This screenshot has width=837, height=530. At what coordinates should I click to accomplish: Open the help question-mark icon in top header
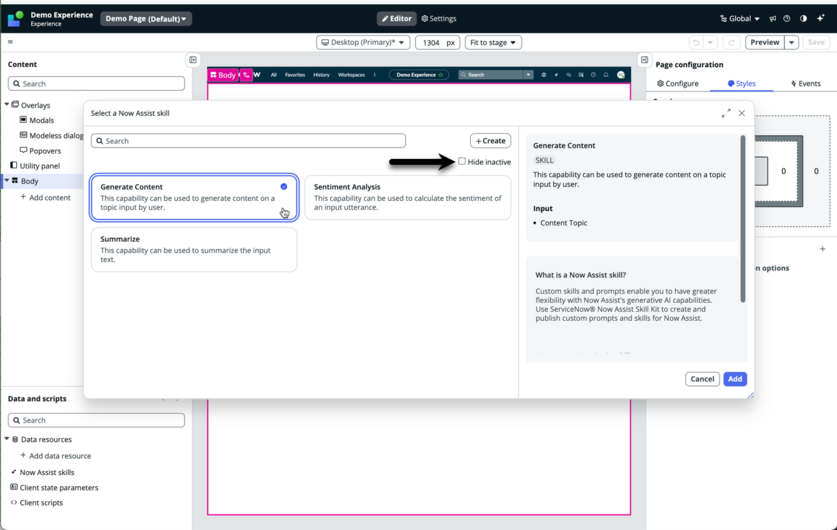787,19
